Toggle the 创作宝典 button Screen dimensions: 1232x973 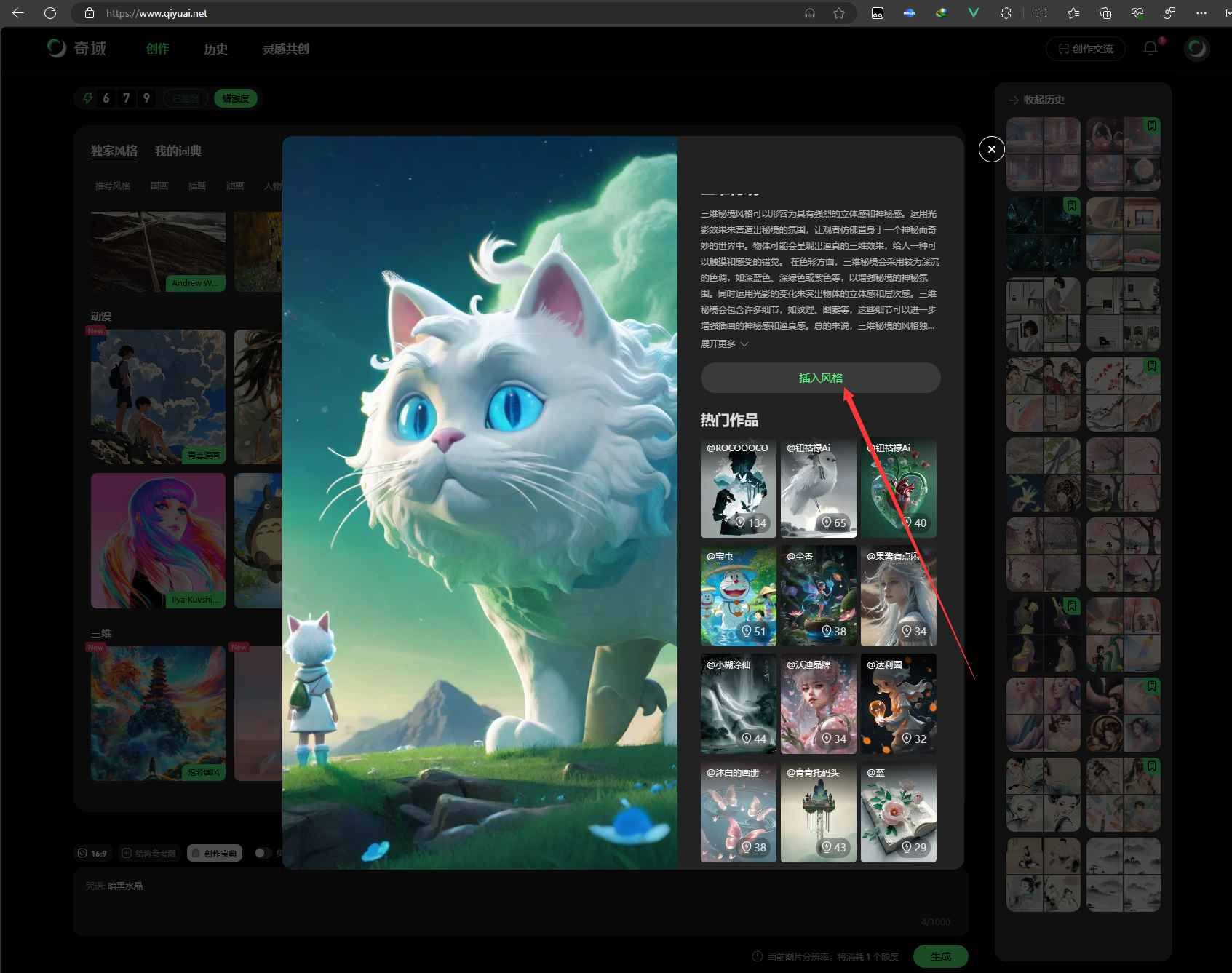pyautogui.click(x=215, y=854)
